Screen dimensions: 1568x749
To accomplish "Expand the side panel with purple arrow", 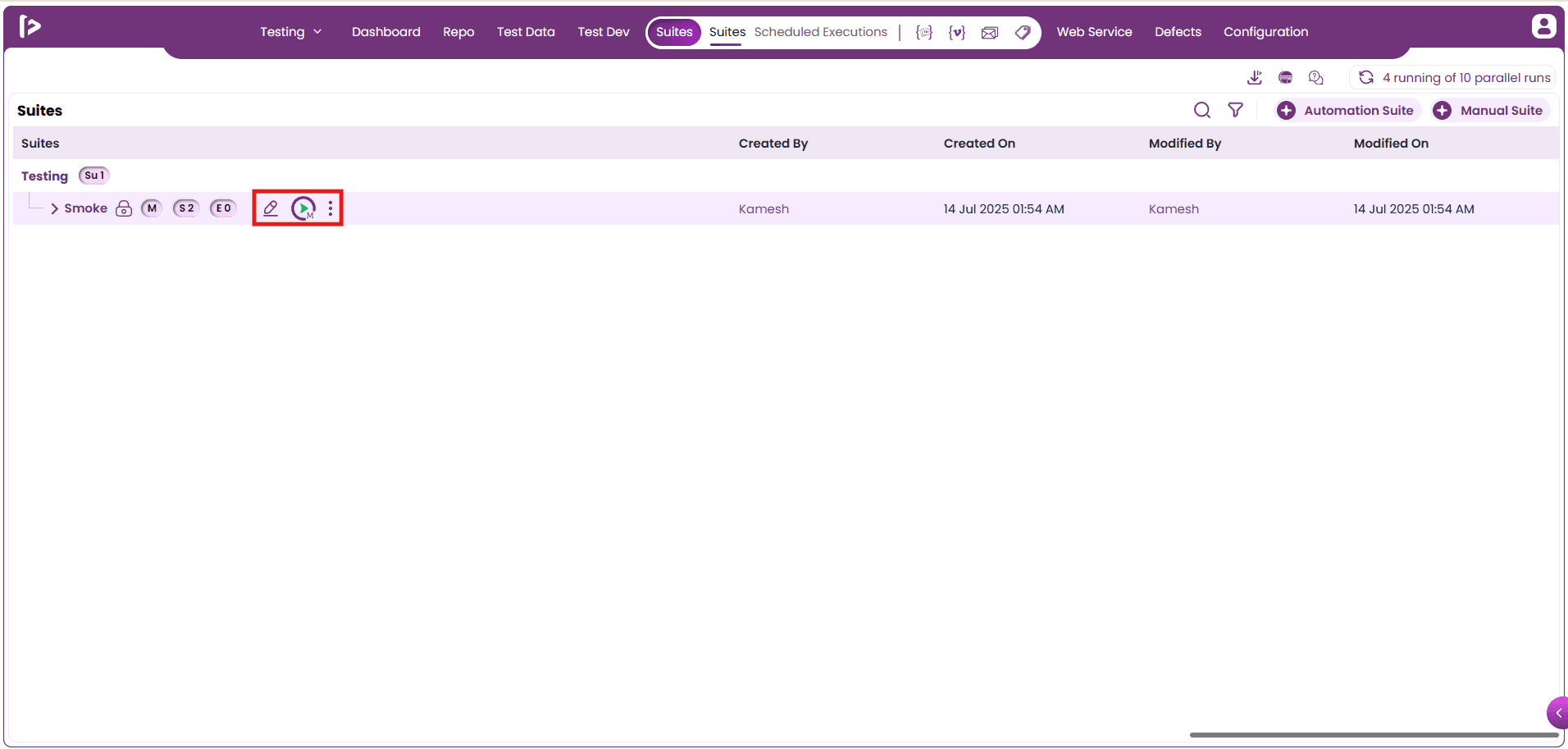I will coord(1557,713).
